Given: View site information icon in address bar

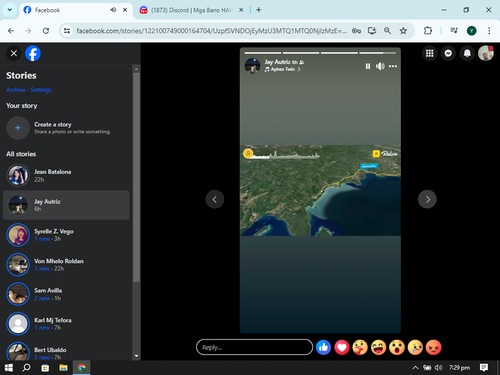Looking at the screenshot, I should (x=67, y=31).
